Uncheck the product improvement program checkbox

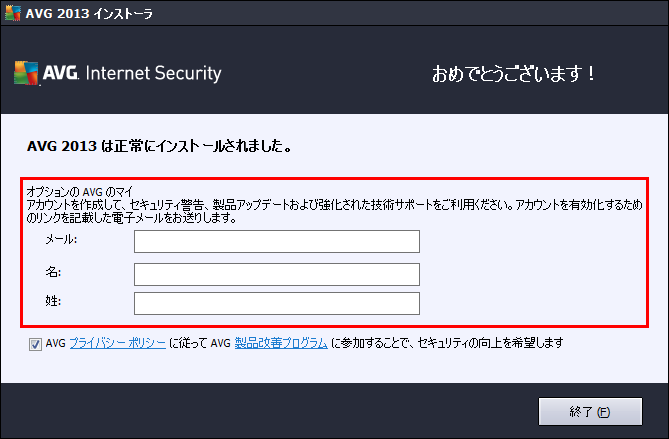tap(35, 344)
